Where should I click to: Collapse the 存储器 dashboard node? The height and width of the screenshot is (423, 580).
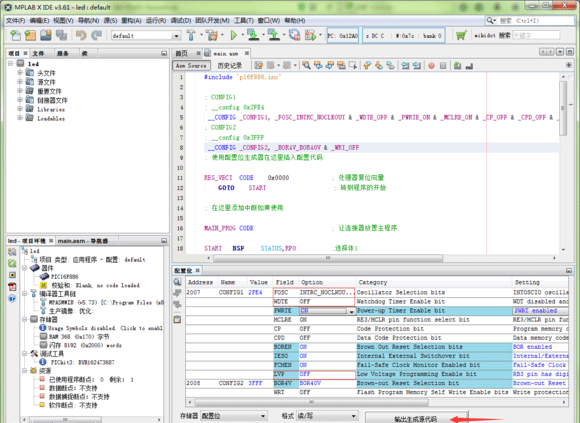point(24,319)
